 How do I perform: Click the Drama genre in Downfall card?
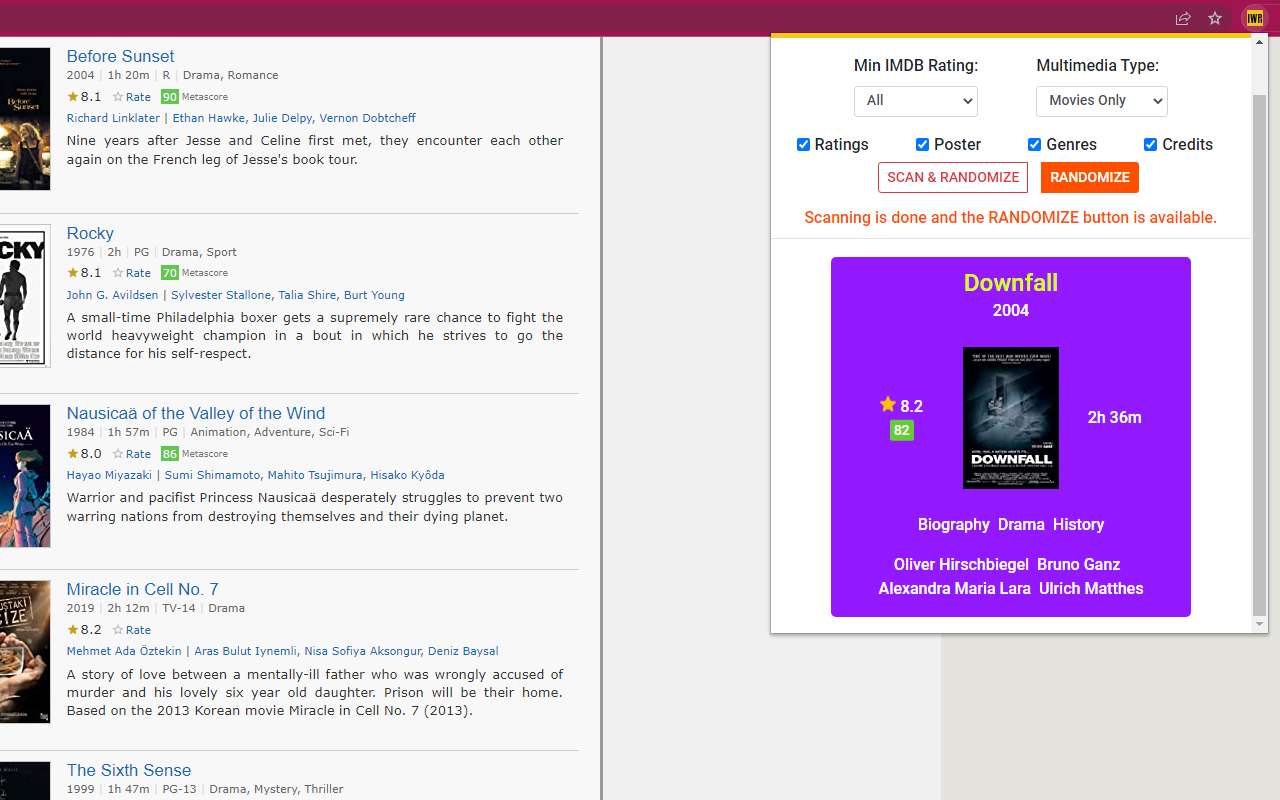(1021, 525)
